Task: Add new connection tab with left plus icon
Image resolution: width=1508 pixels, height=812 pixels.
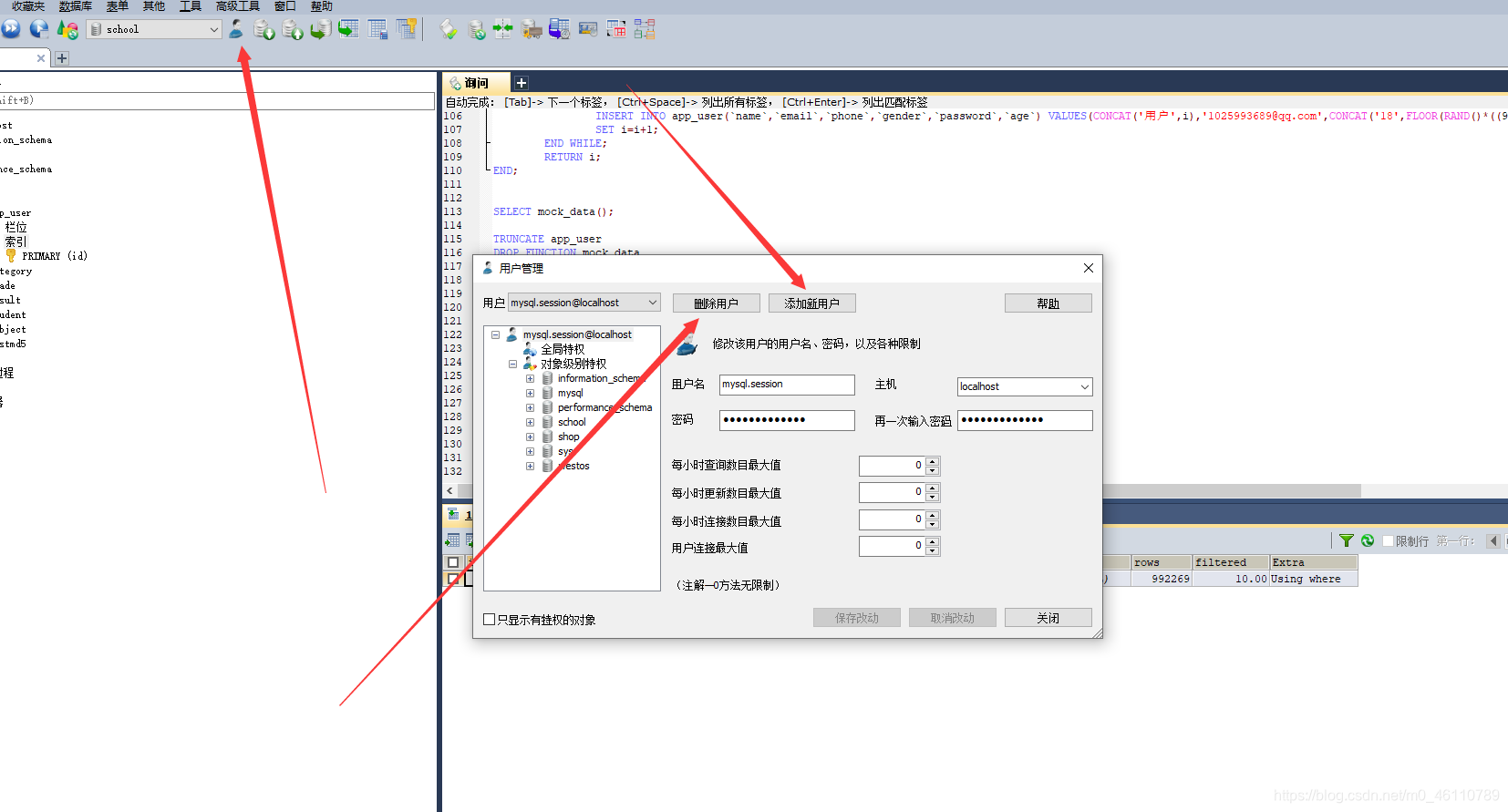Action: (62, 58)
